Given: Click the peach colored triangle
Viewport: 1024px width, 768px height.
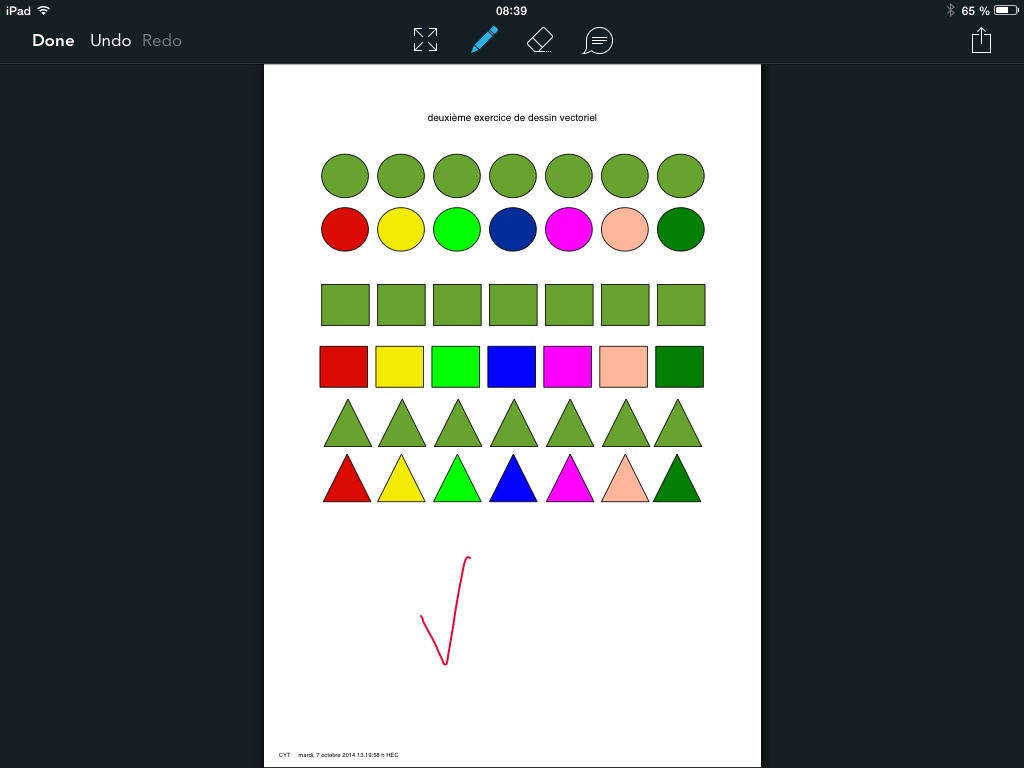Looking at the screenshot, I should pyautogui.click(x=625, y=480).
